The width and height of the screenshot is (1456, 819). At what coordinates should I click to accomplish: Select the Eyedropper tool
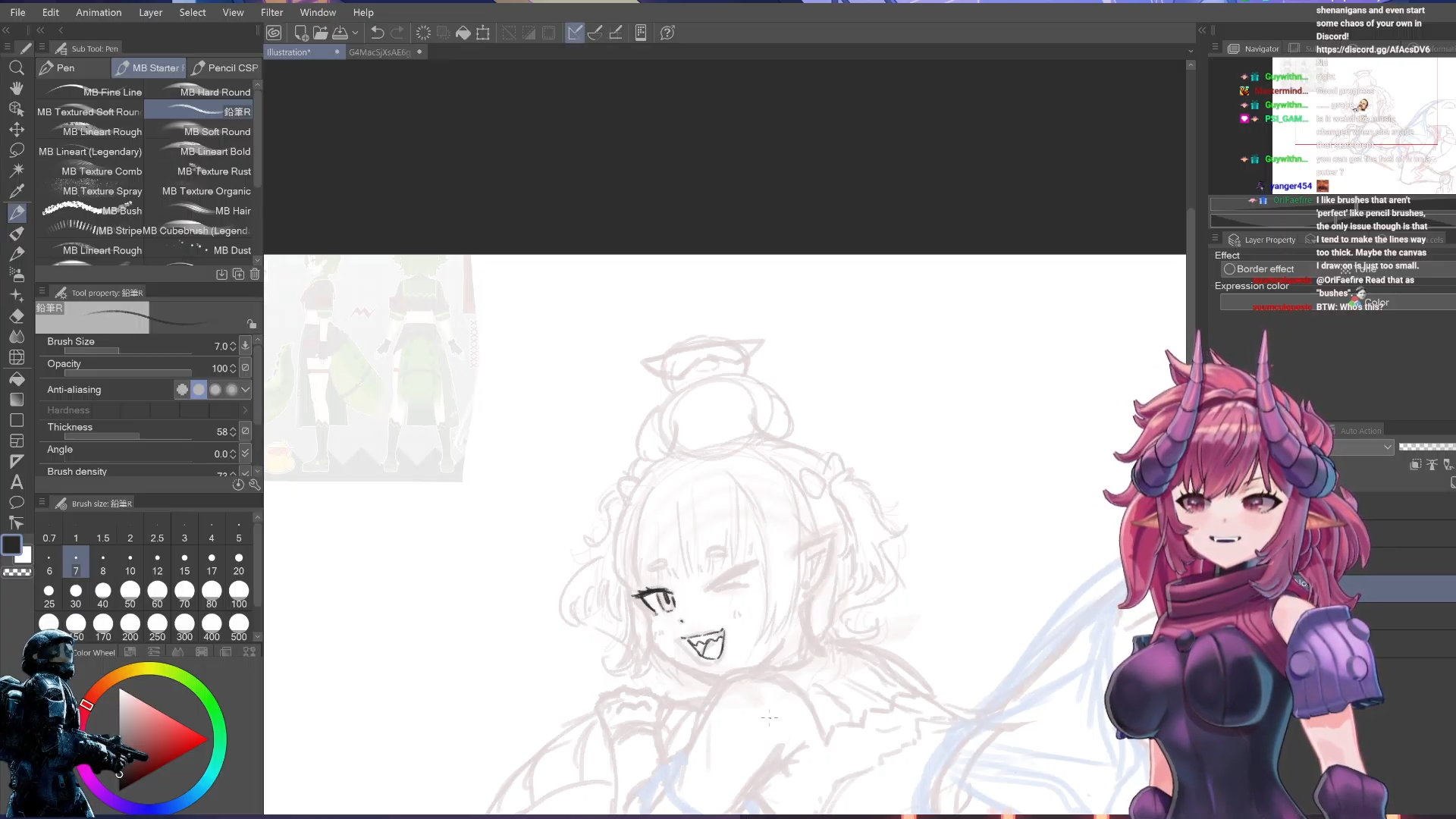16,191
